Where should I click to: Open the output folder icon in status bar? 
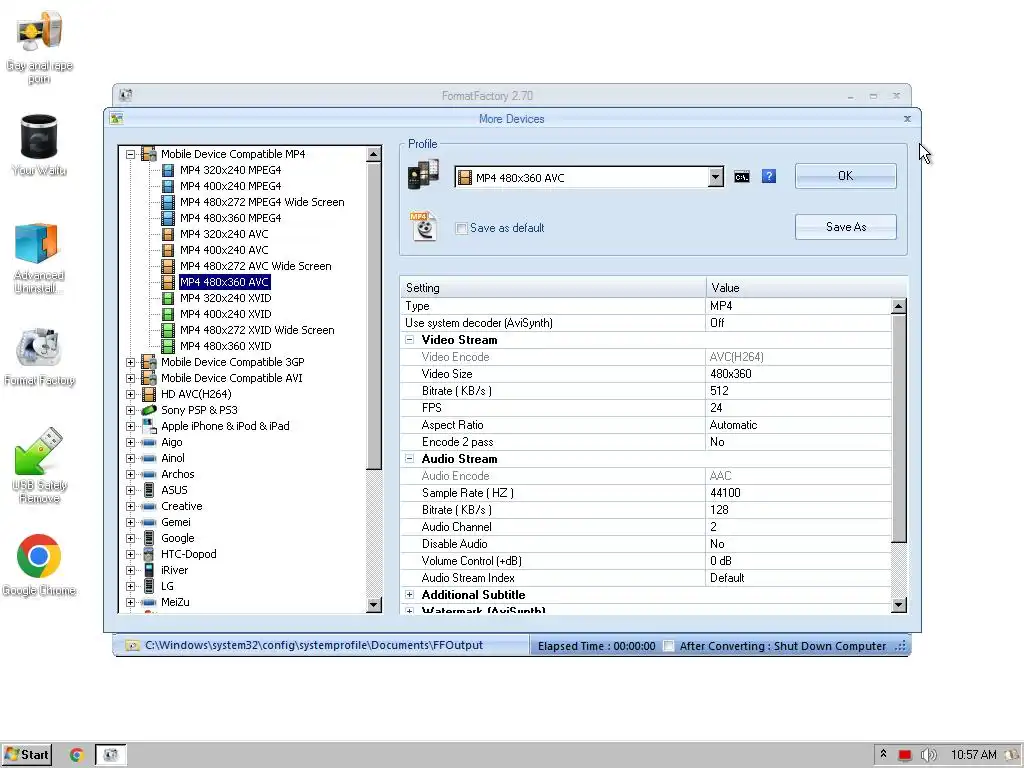click(132, 645)
